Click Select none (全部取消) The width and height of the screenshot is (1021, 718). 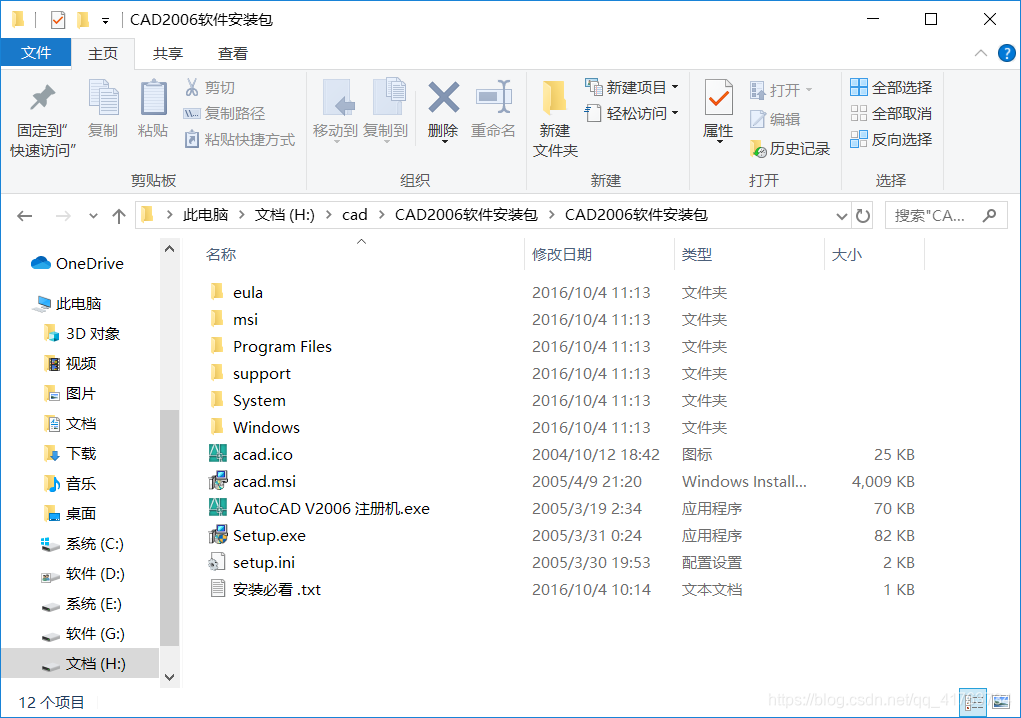[891, 114]
